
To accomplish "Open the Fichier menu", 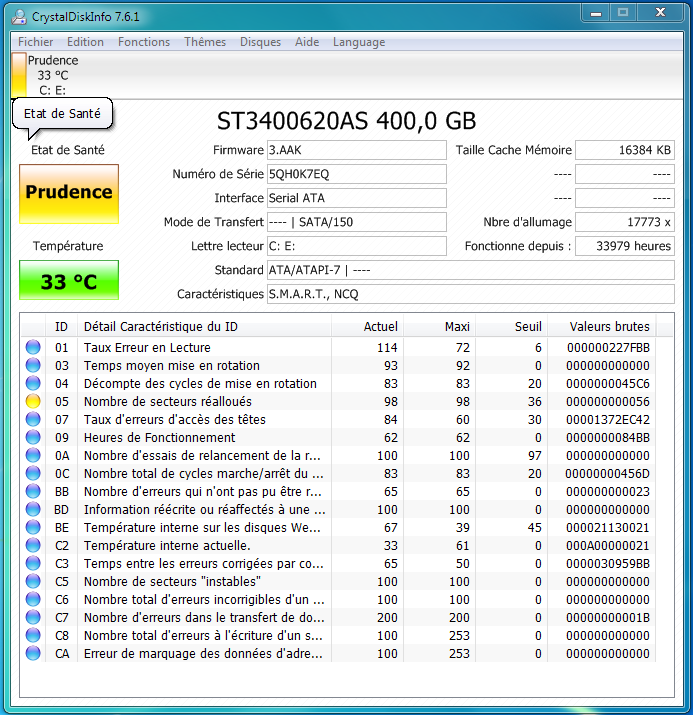I will coord(36,42).
